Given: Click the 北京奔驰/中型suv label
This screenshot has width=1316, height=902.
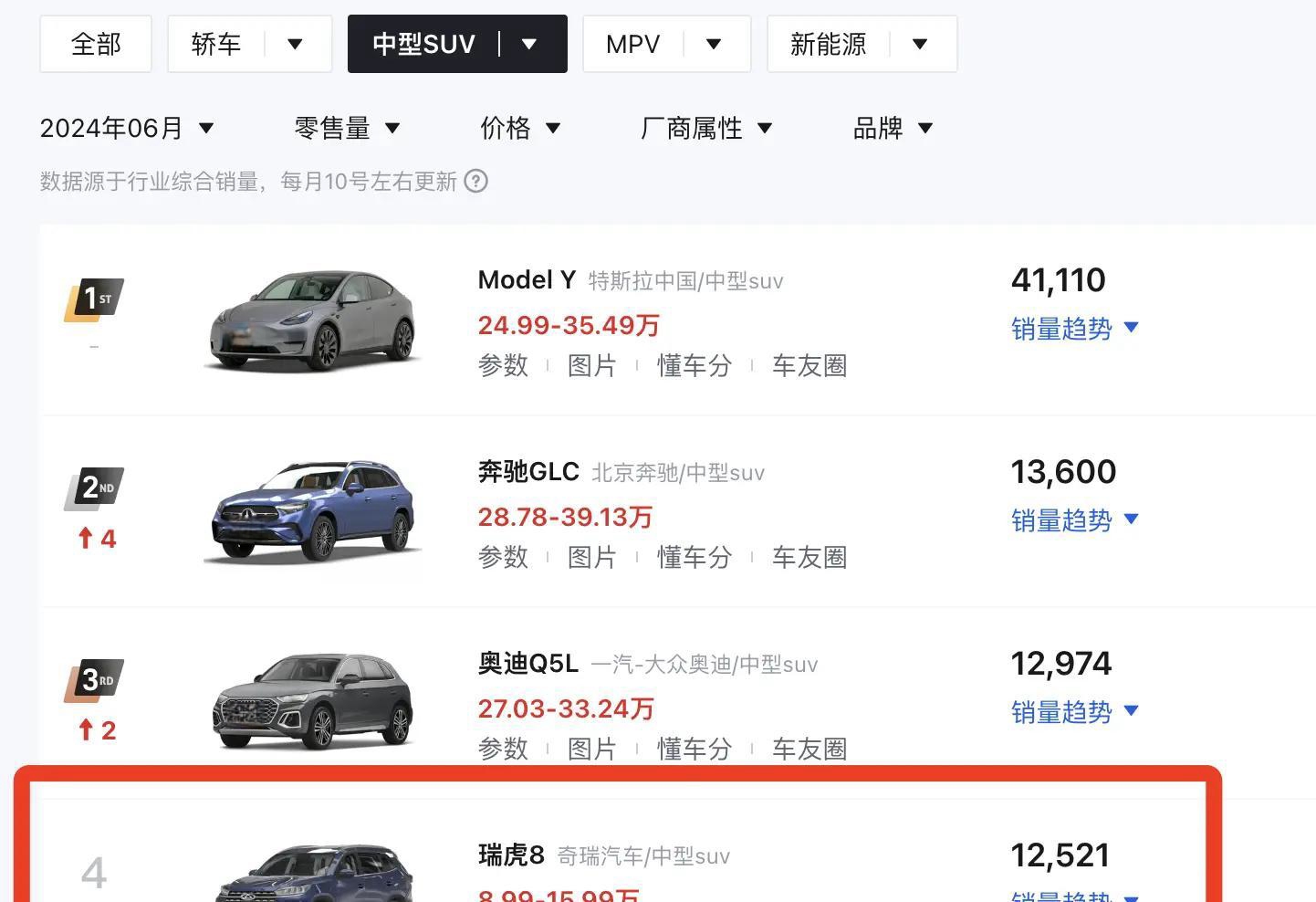Looking at the screenshot, I should [678, 473].
